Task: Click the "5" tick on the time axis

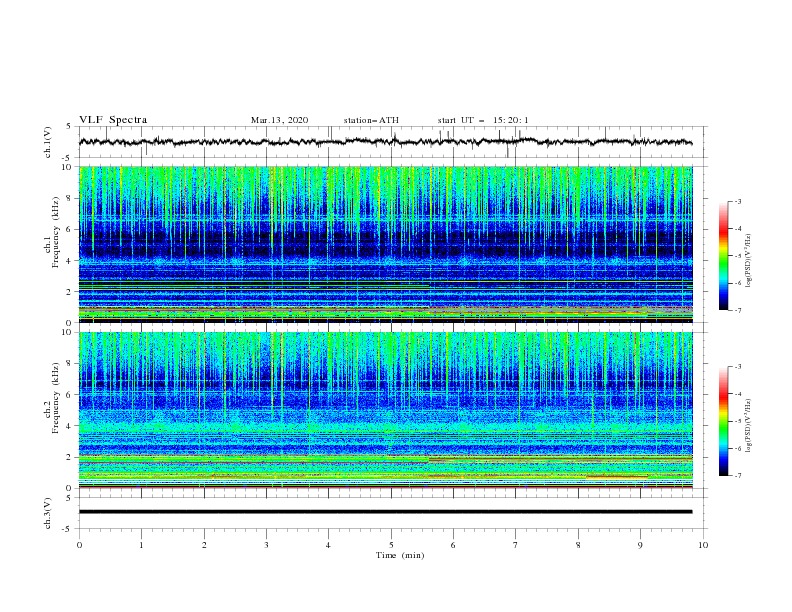Action: click(x=391, y=545)
